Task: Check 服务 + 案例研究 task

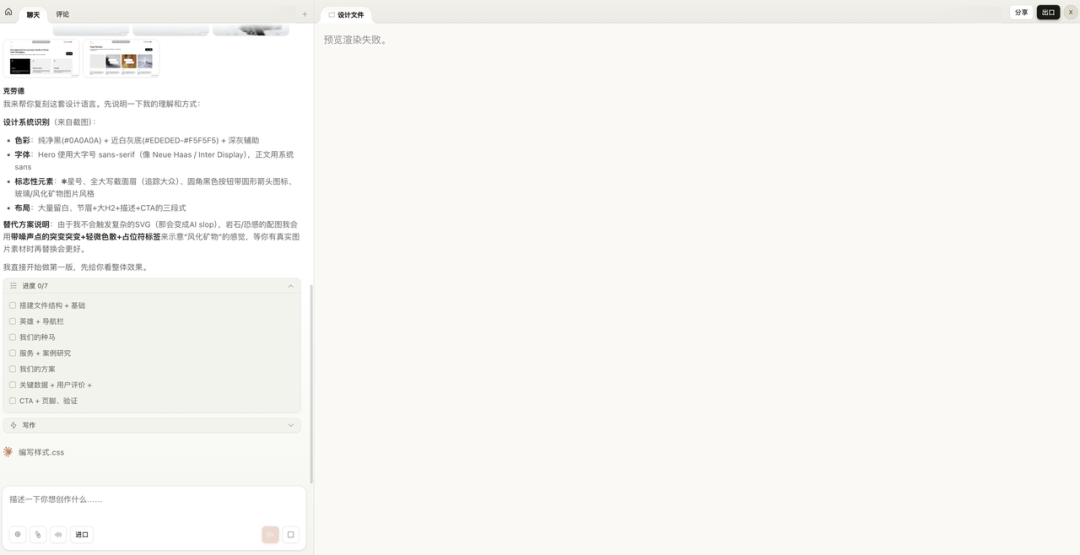Action: [12, 353]
